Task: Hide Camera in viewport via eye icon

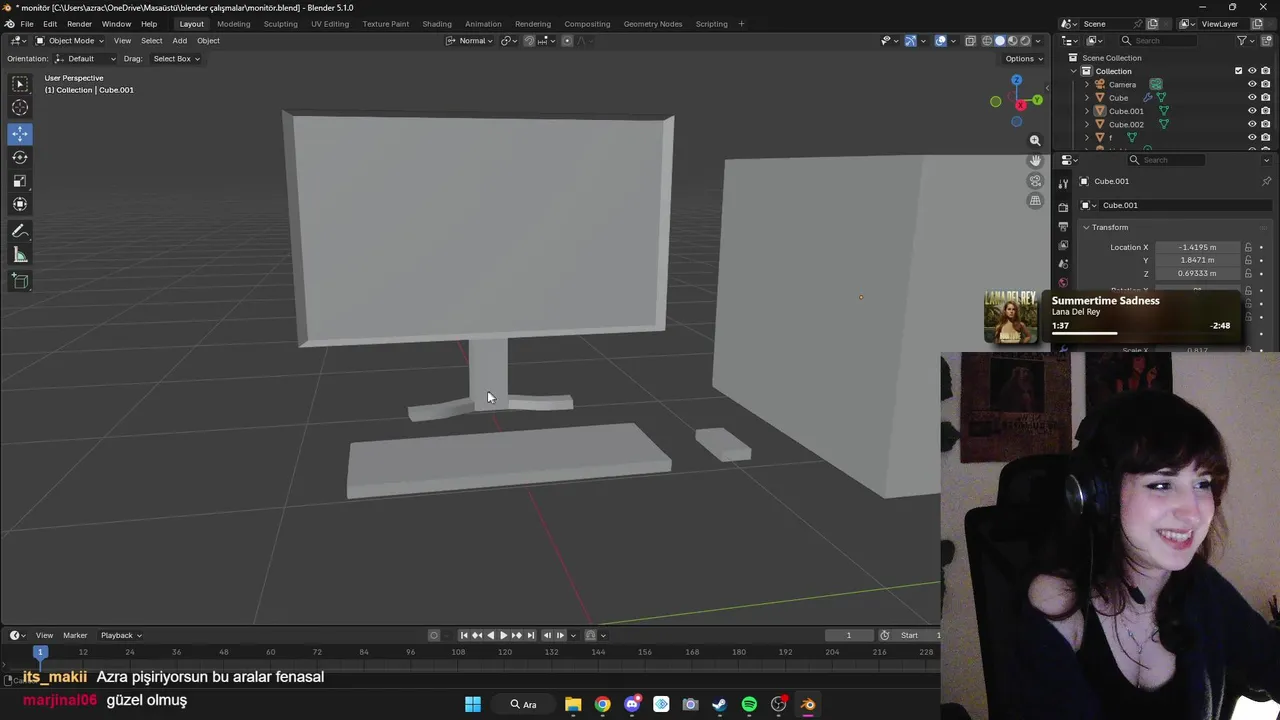Action: click(1252, 84)
